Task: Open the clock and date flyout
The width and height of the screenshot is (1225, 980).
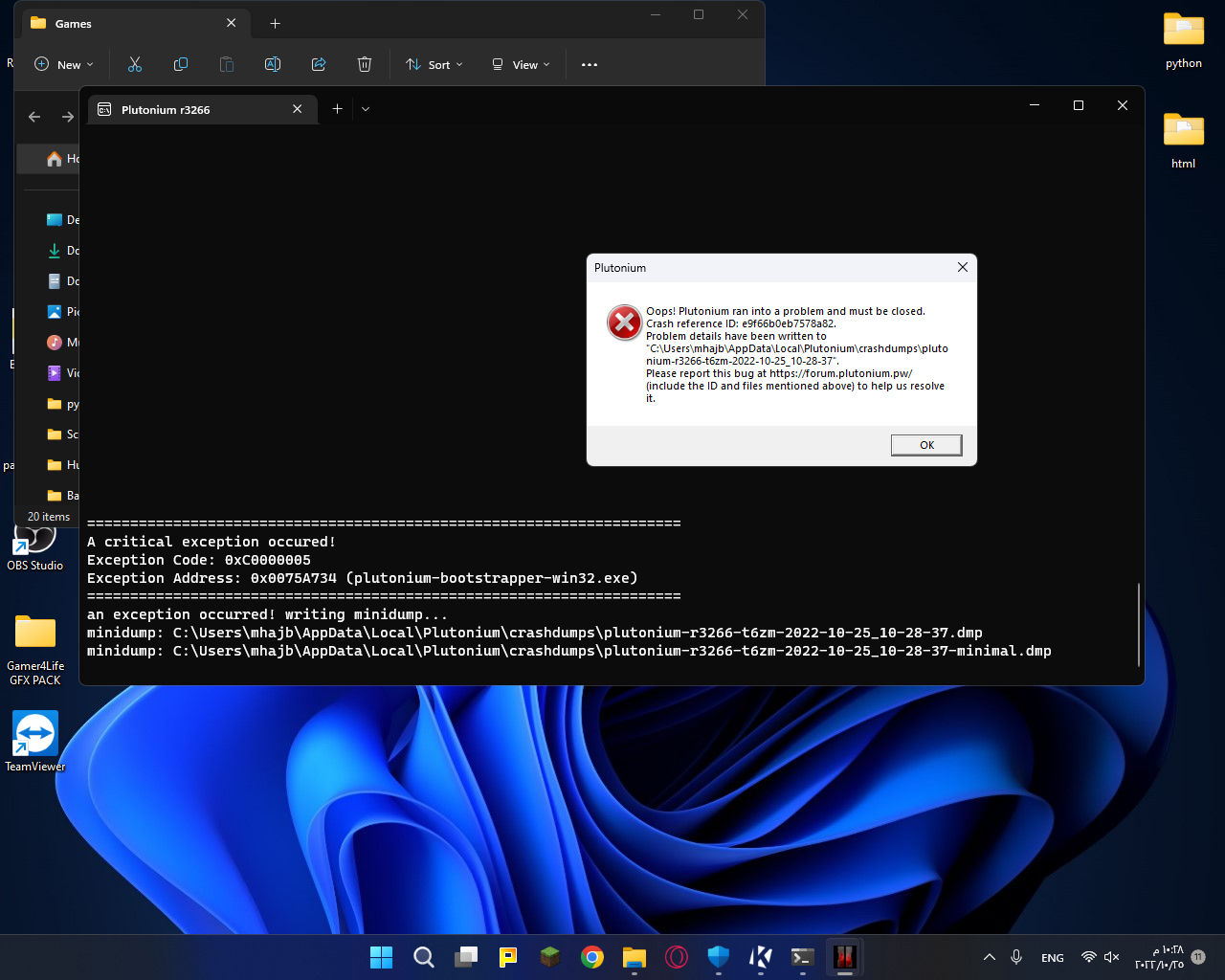Action: (1159, 957)
